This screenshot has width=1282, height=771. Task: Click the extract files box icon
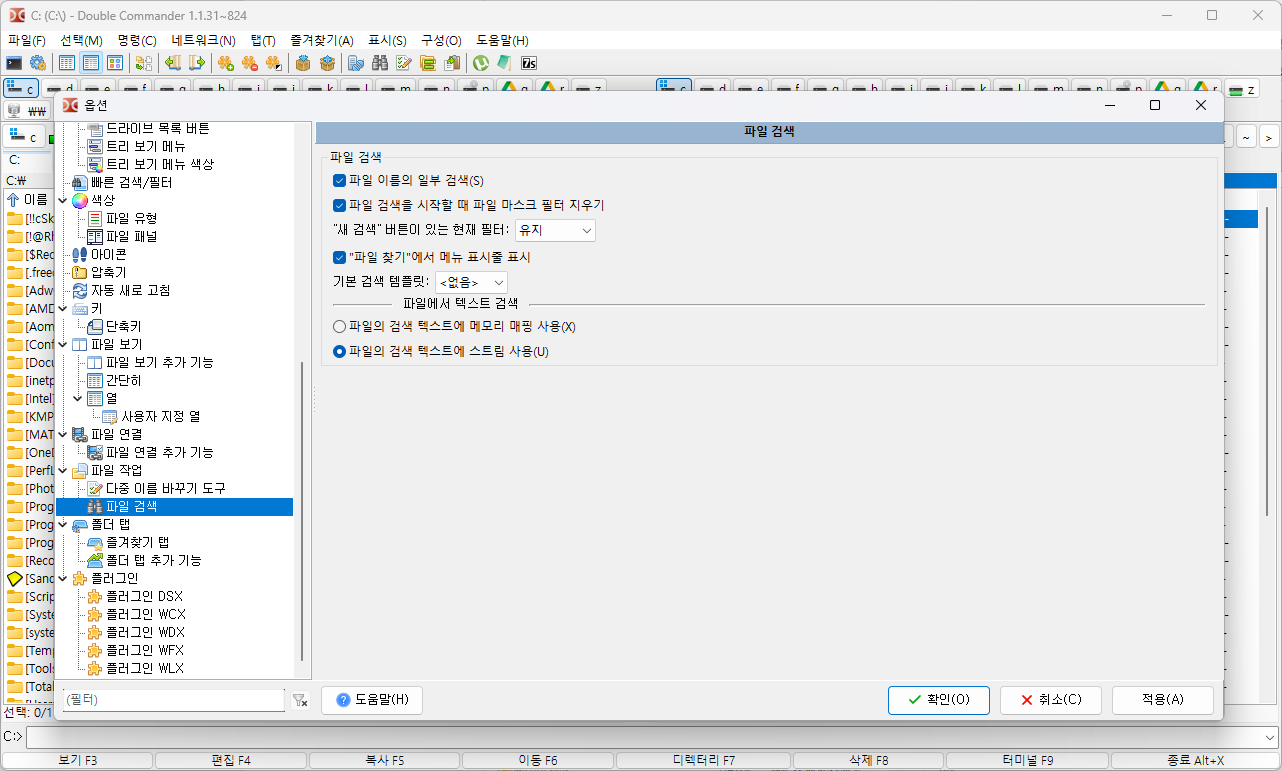pyautogui.click(x=327, y=63)
